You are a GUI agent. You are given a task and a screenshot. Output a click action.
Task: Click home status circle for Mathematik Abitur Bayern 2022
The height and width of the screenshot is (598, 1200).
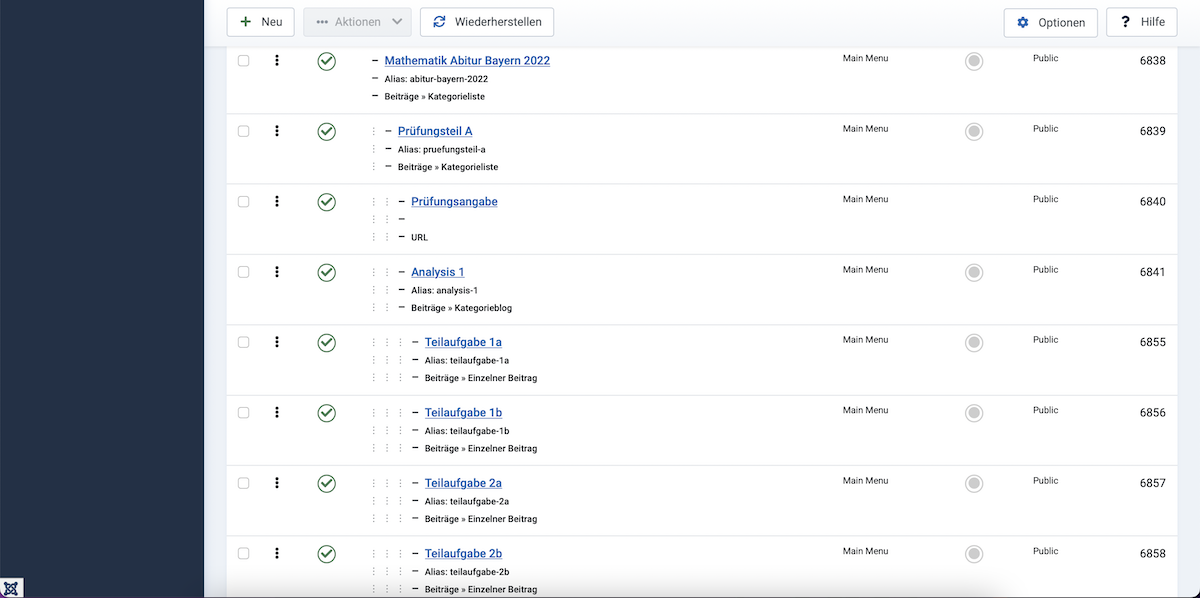(974, 61)
